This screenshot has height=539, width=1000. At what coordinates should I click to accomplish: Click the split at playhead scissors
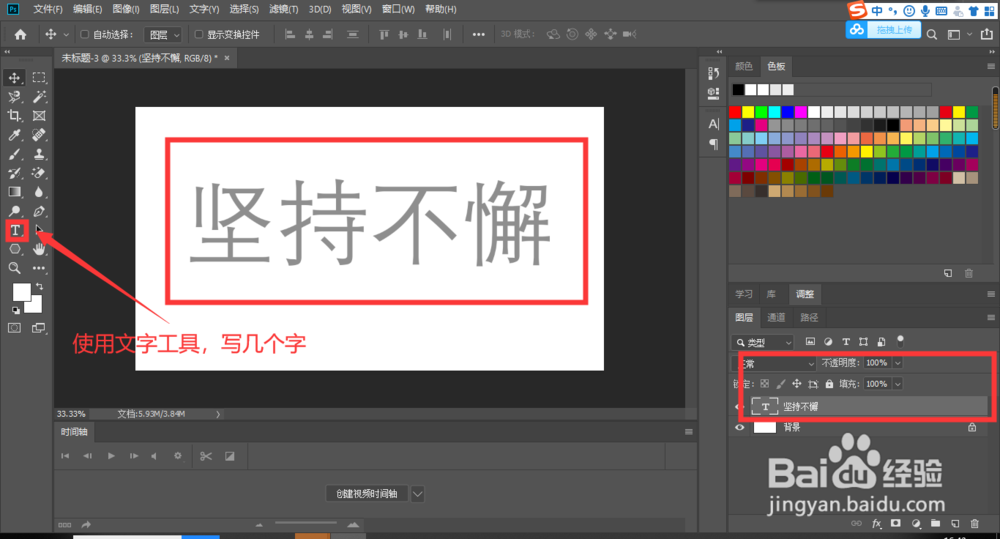click(x=205, y=456)
